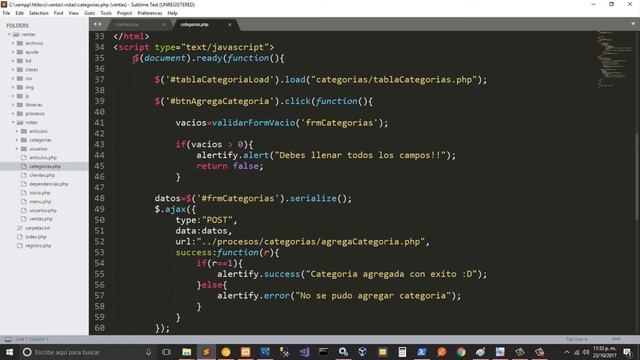
Task: Open usuarios.php in the sidebar
Action: [42, 210]
